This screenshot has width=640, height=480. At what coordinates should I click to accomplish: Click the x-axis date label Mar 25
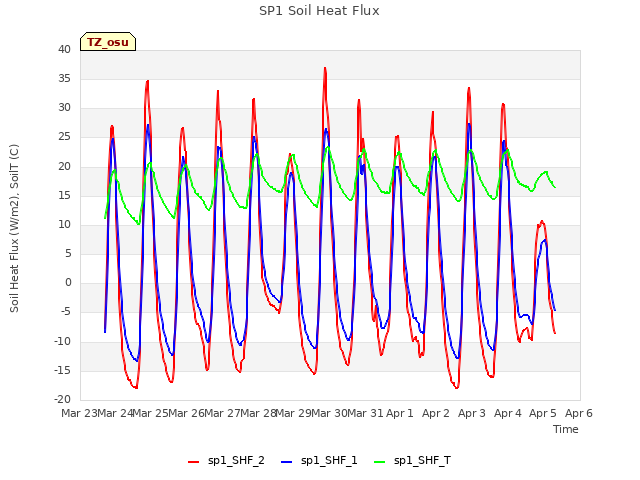click(151, 413)
